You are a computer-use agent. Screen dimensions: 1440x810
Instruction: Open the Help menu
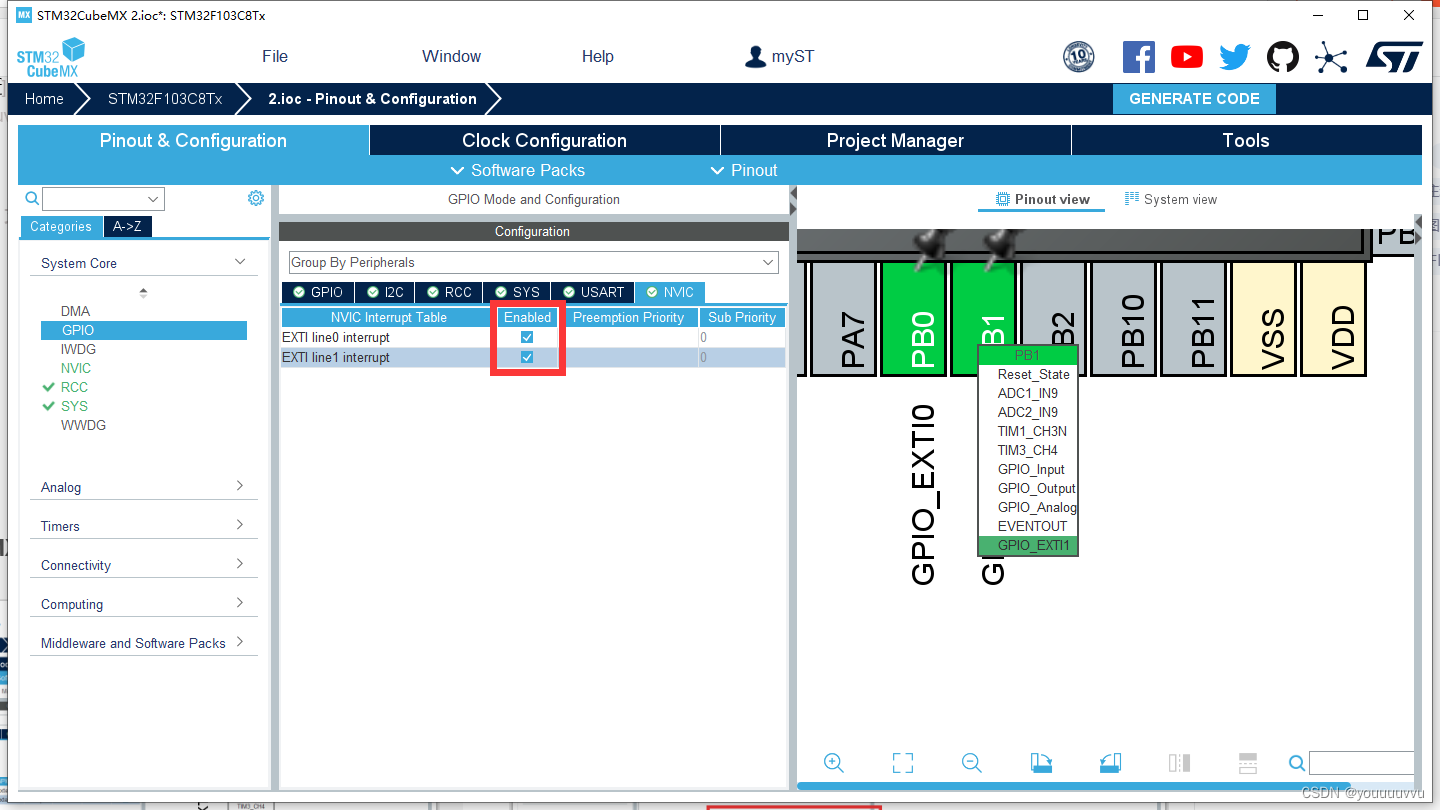pos(598,56)
